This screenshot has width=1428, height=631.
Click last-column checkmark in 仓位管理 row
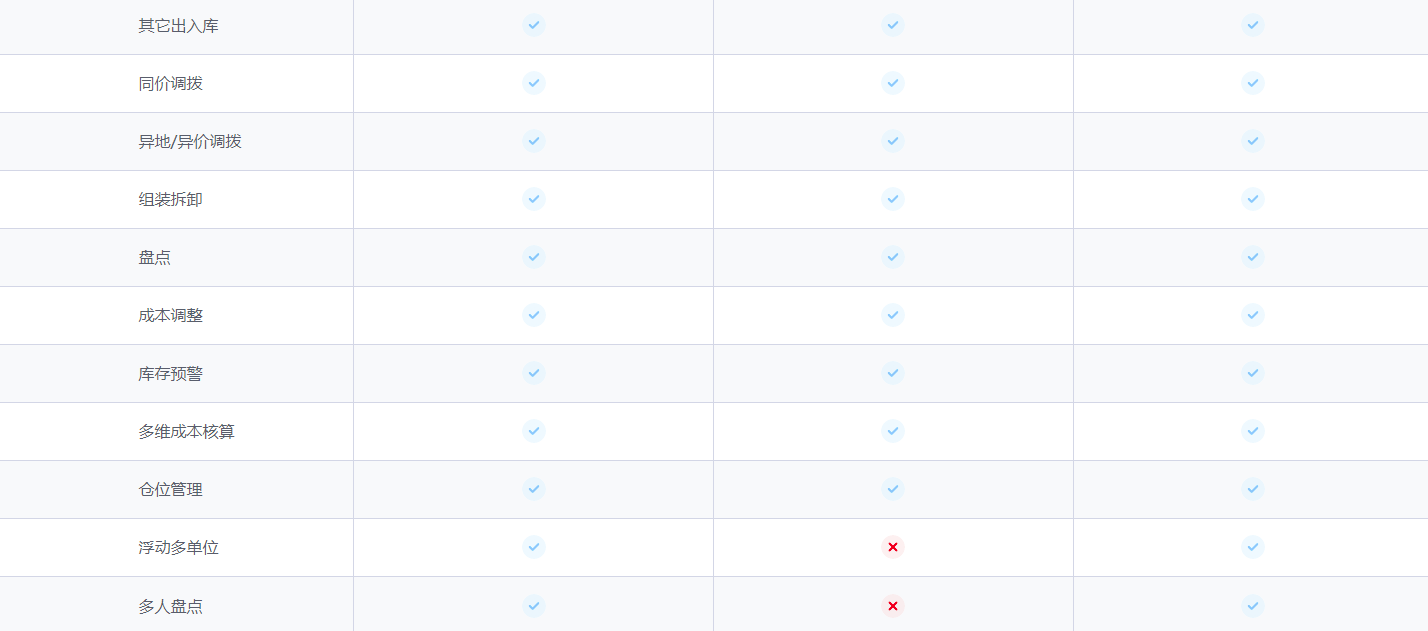click(x=1253, y=489)
